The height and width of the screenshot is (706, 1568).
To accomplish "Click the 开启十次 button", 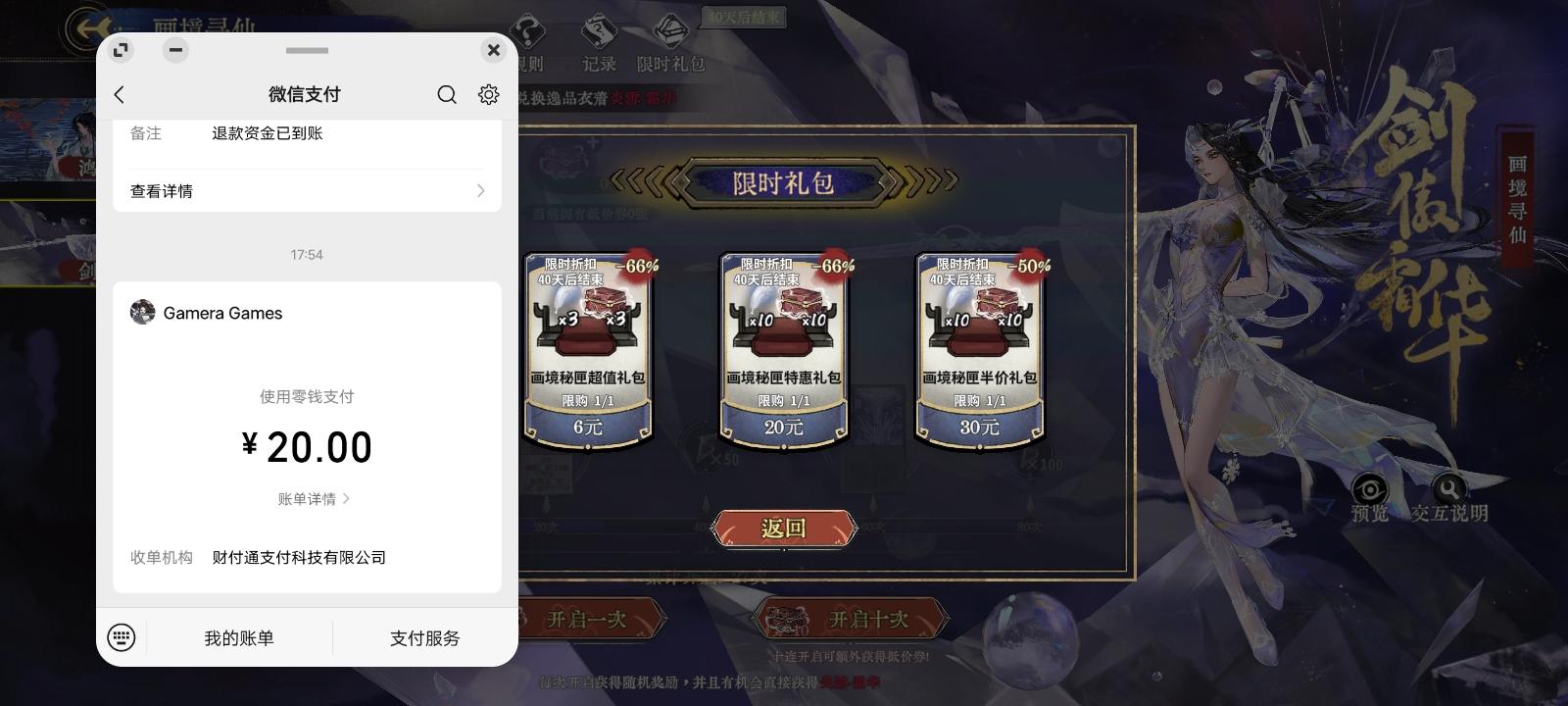I will tap(851, 619).
